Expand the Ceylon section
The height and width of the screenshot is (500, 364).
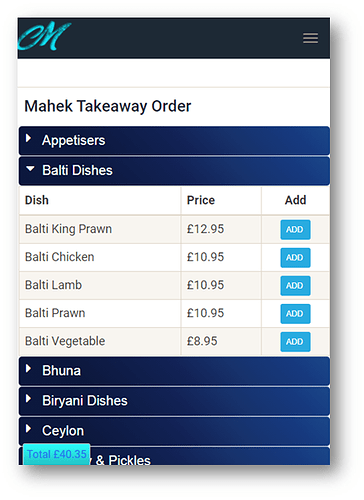click(174, 431)
